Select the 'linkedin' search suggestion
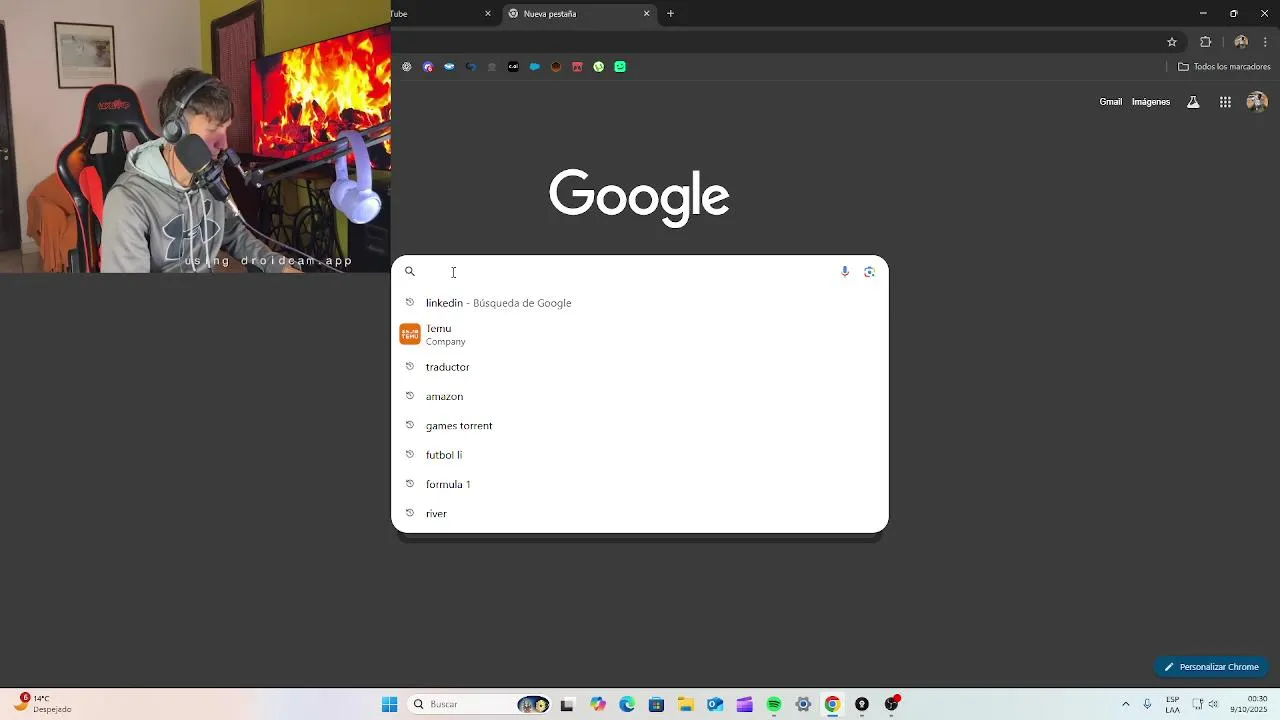This screenshot has height=720, width=1280. [640, 303]
